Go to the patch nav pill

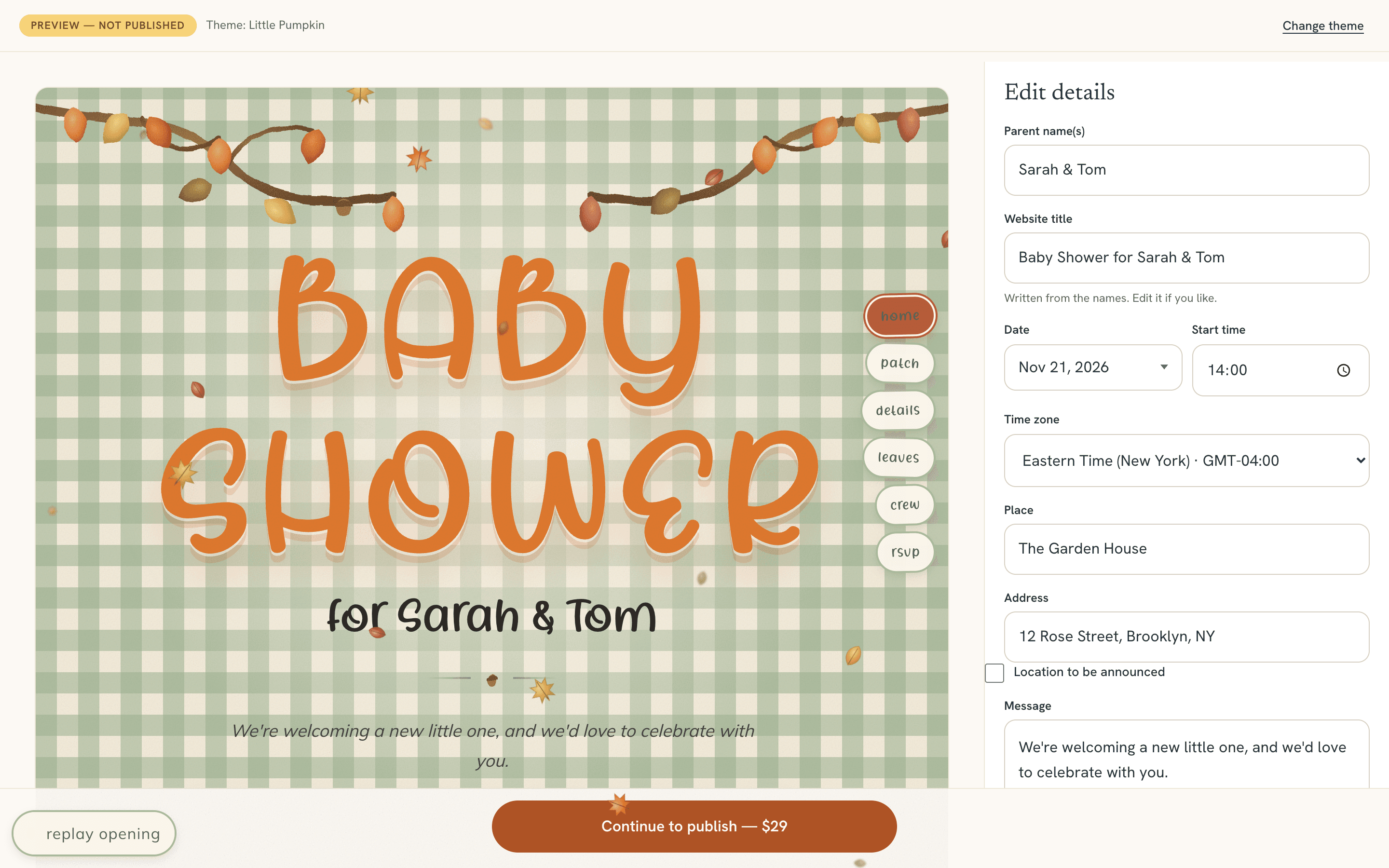click(x=900, y=364)
